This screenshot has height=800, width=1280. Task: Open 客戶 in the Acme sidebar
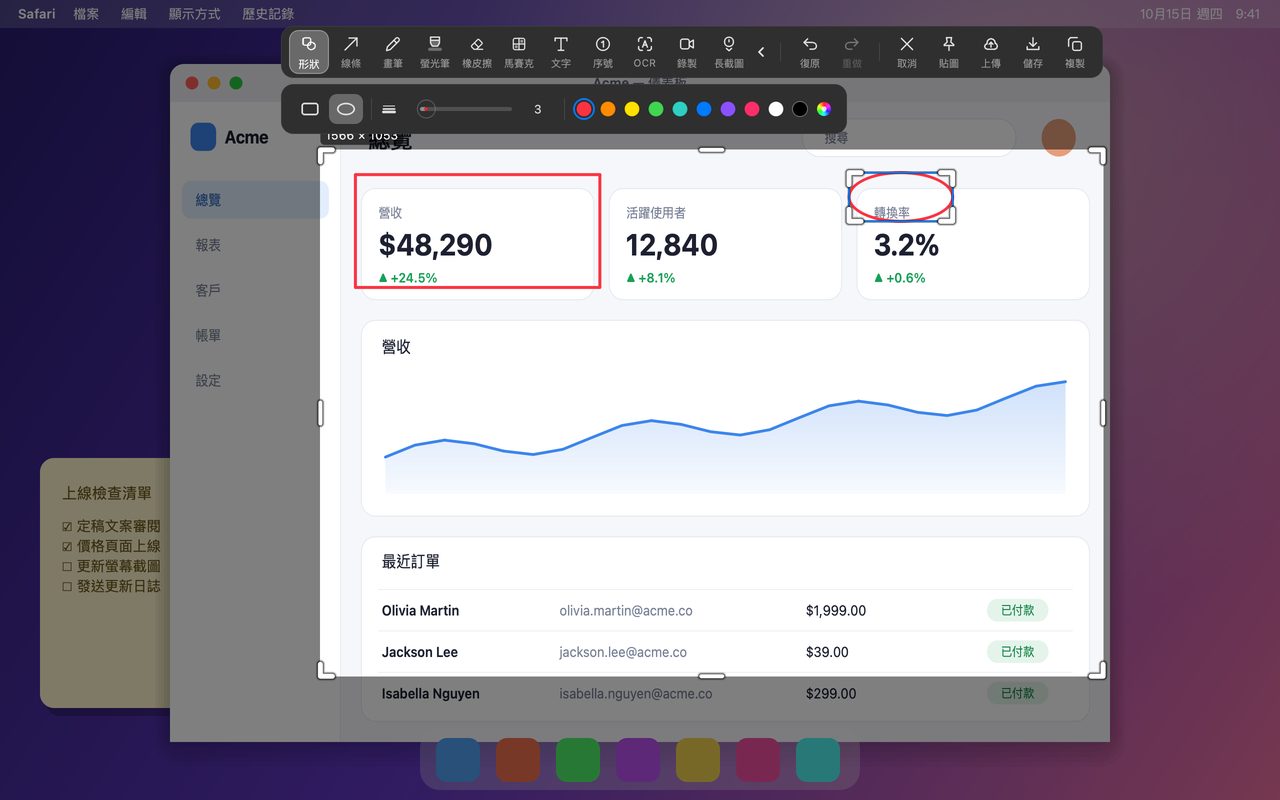255,290
